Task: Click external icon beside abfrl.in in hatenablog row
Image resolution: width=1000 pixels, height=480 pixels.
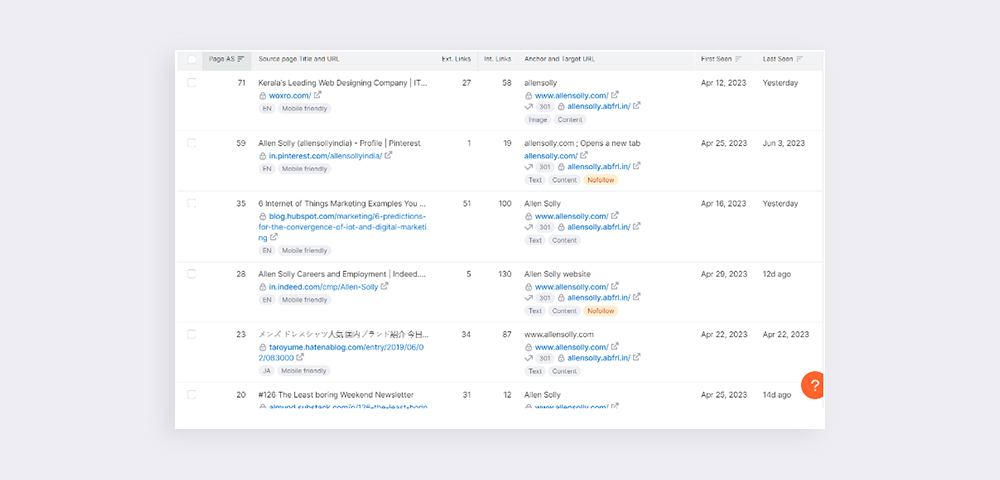Action: pos(636,358)
